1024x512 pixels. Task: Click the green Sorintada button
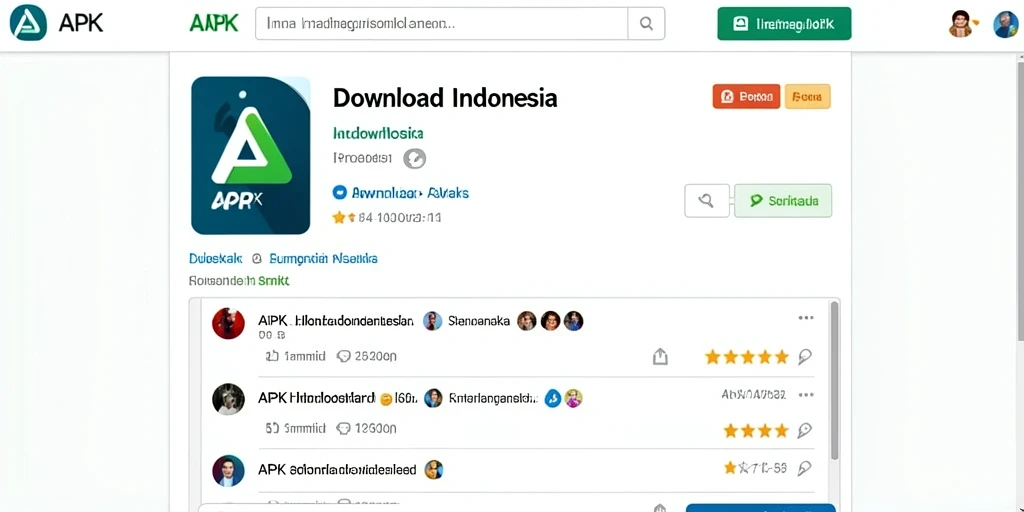783,200
